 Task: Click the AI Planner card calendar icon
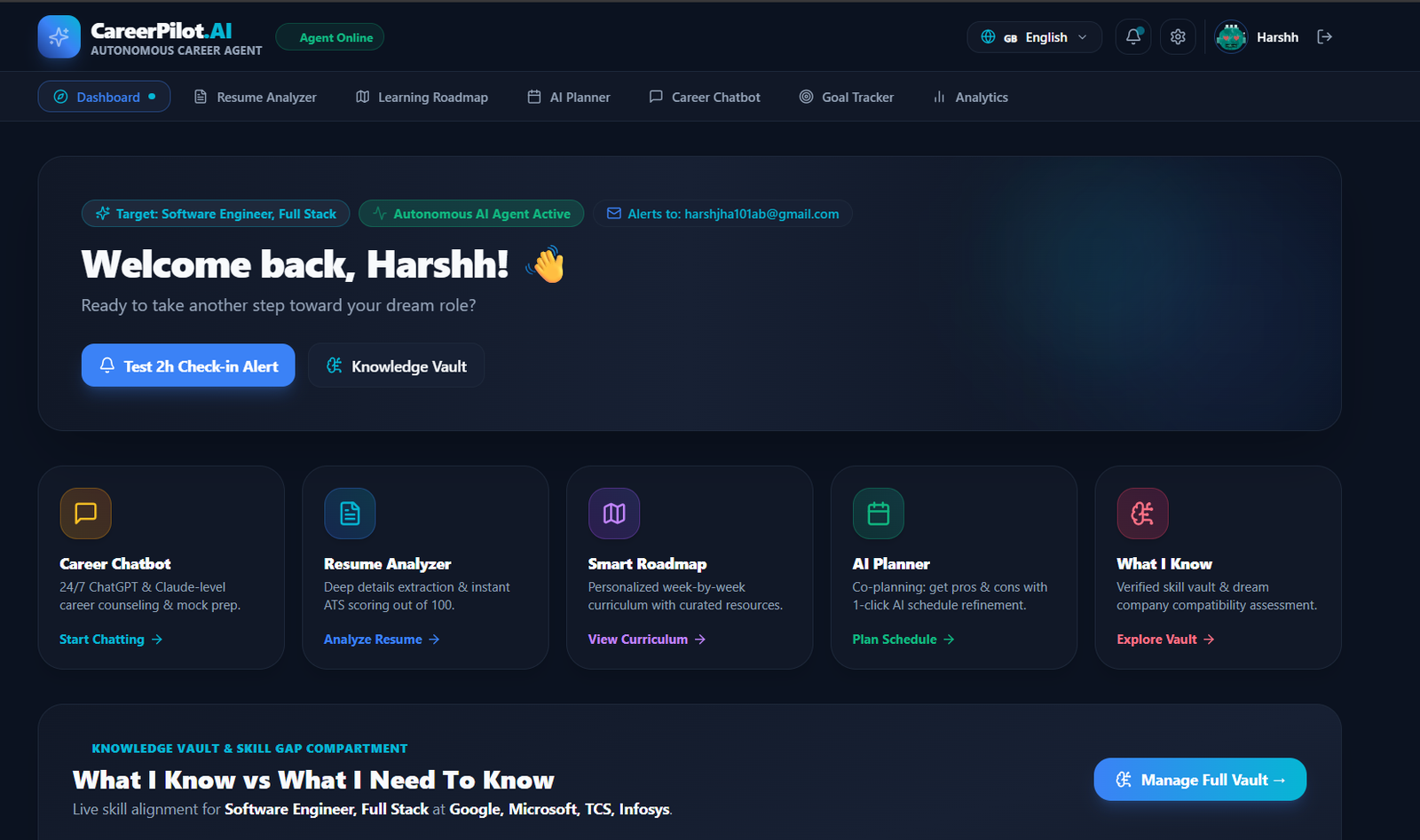[x=878, y=513]
